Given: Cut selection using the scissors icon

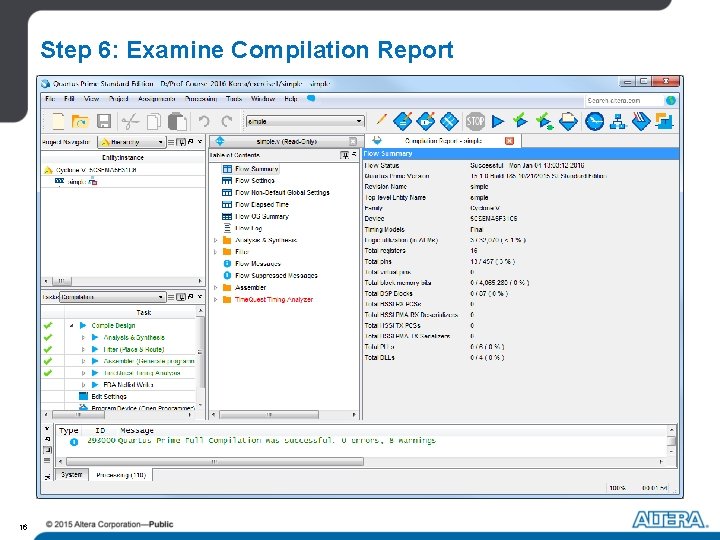Looking at the screenshot, I should click(130, 122).
